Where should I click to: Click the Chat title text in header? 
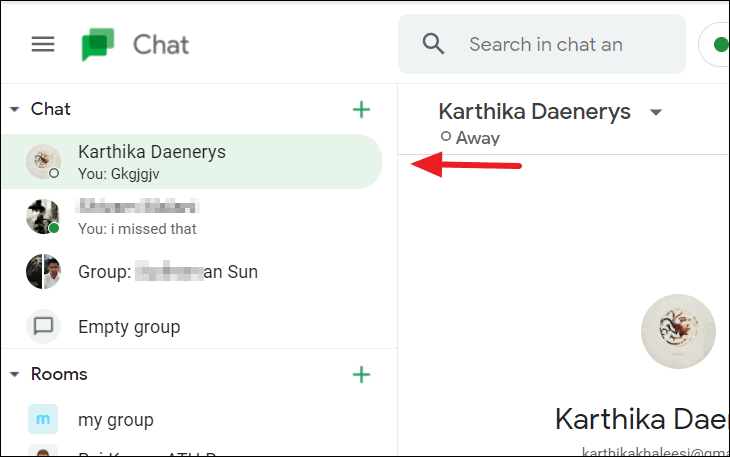(161, 45)
